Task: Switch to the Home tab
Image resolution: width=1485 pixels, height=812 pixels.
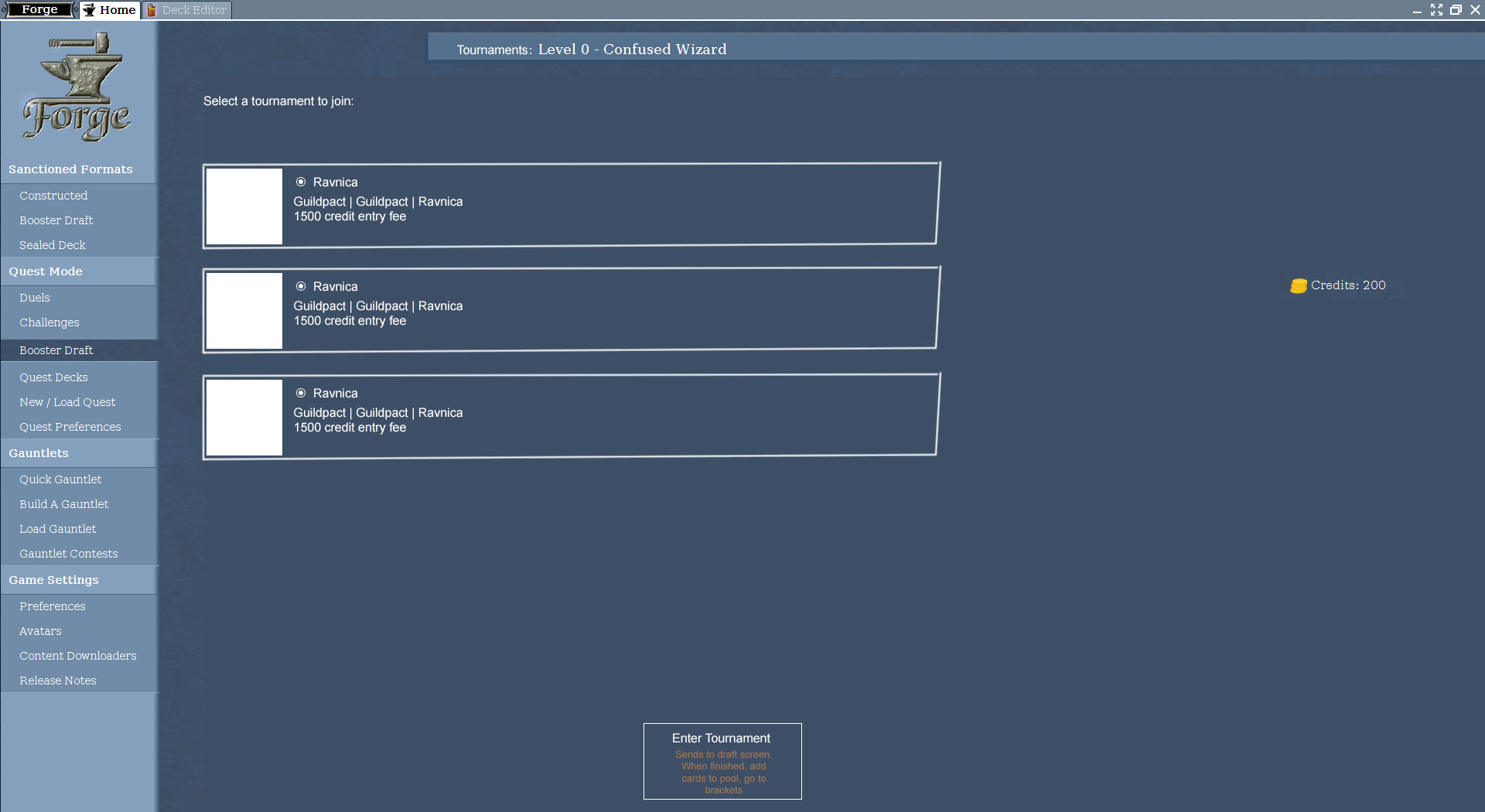Action: [110, 10]
